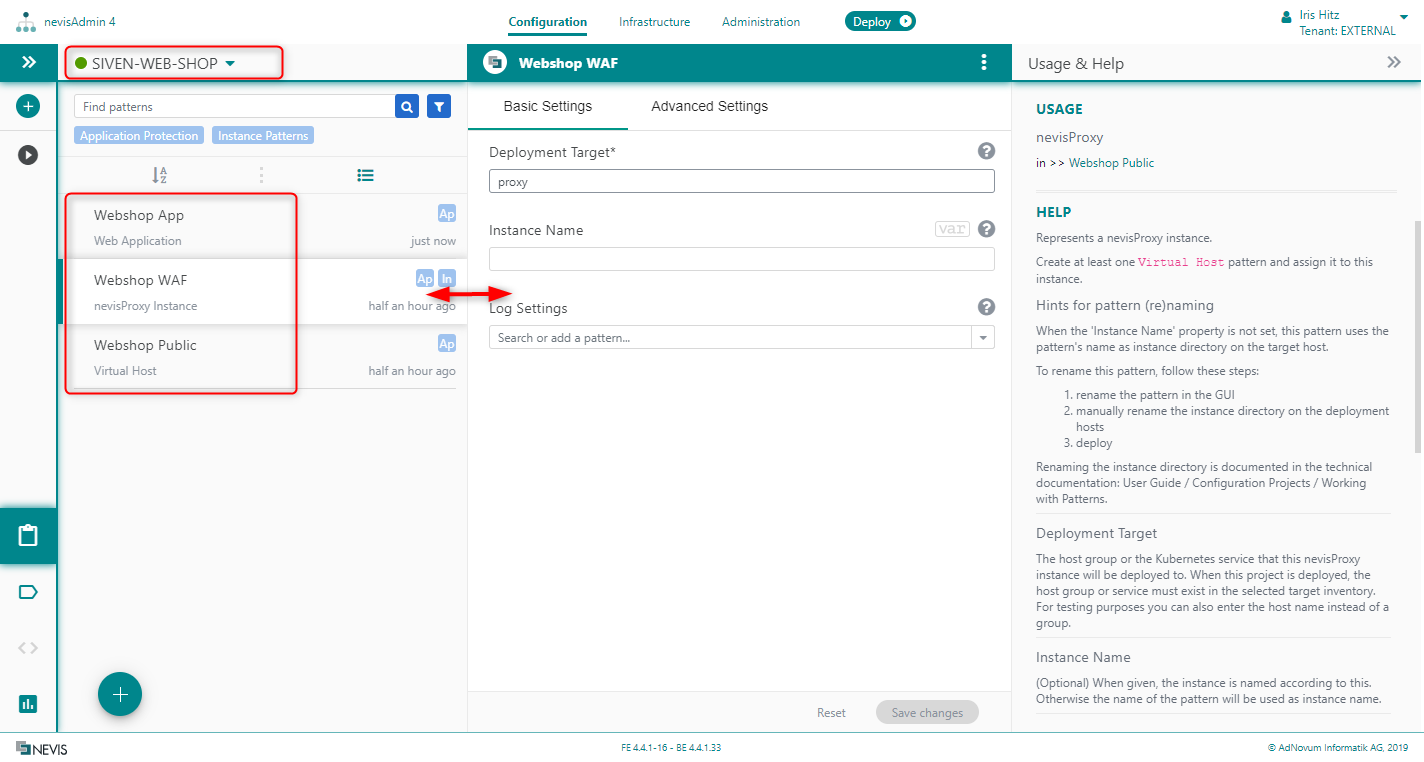Click the Reset button
Viewport: 1424px width, 762px height.
[x=831, y=713]
